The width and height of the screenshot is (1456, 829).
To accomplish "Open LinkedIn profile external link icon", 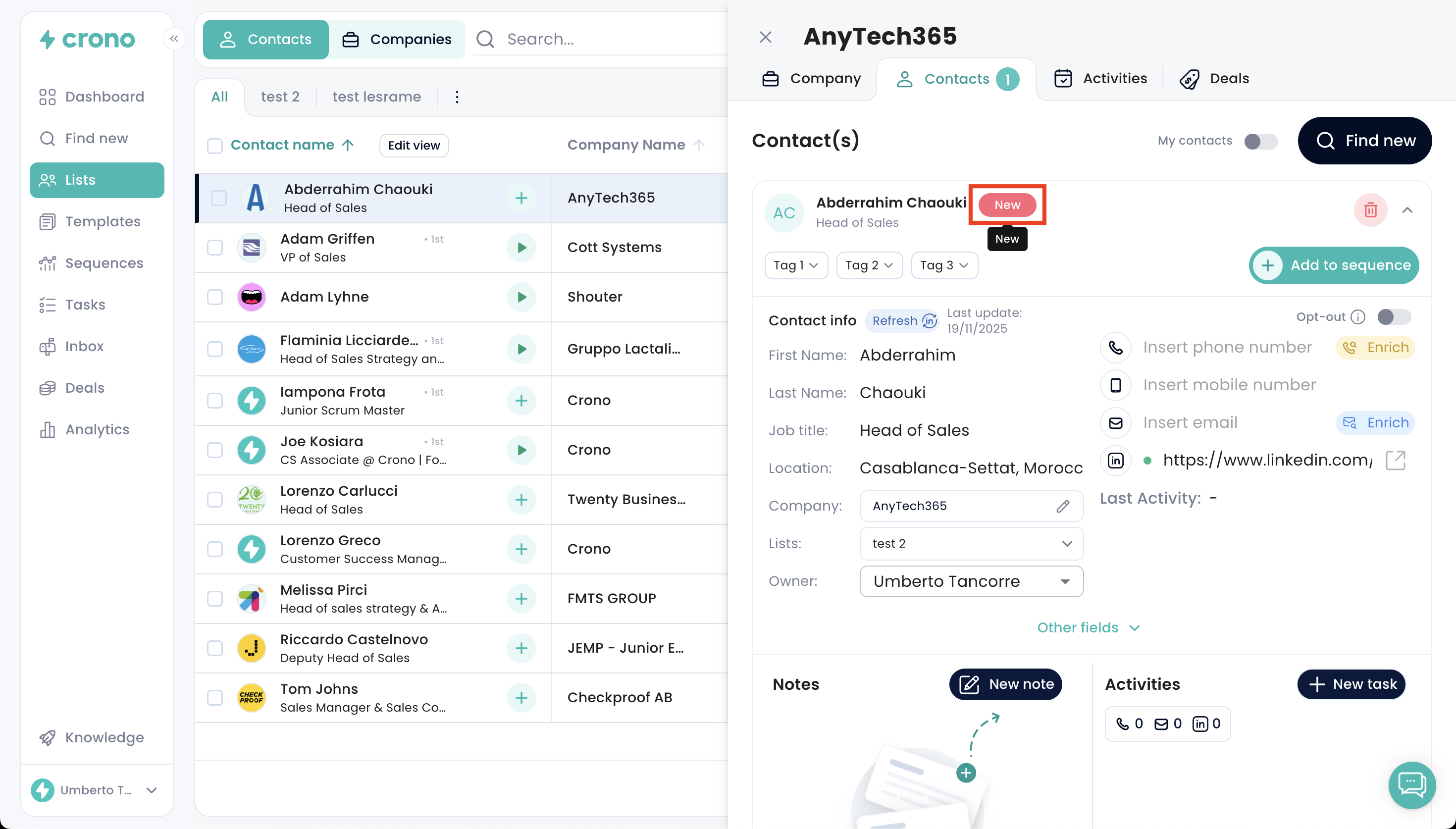I will coord(1395,460).
